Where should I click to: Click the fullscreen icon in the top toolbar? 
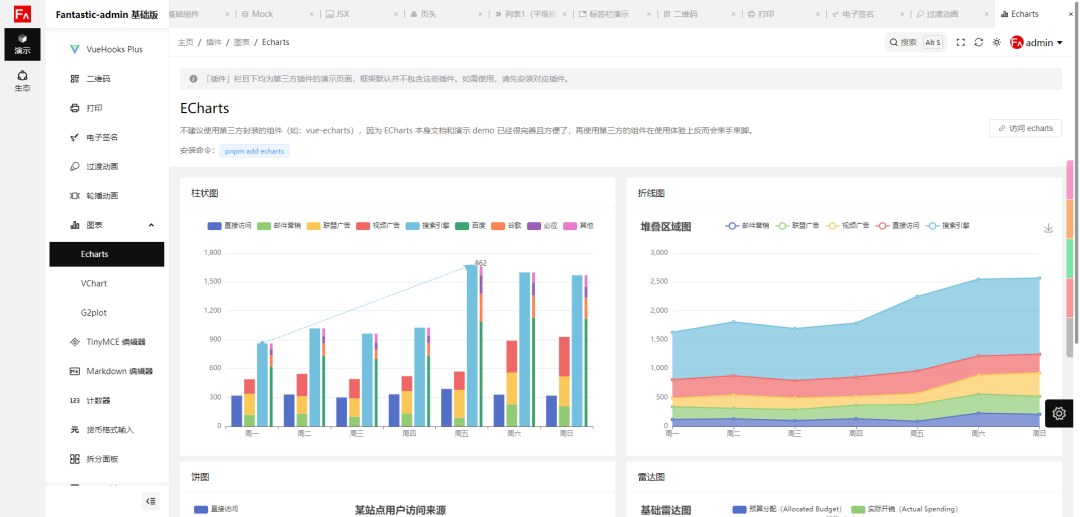[961, 43]
